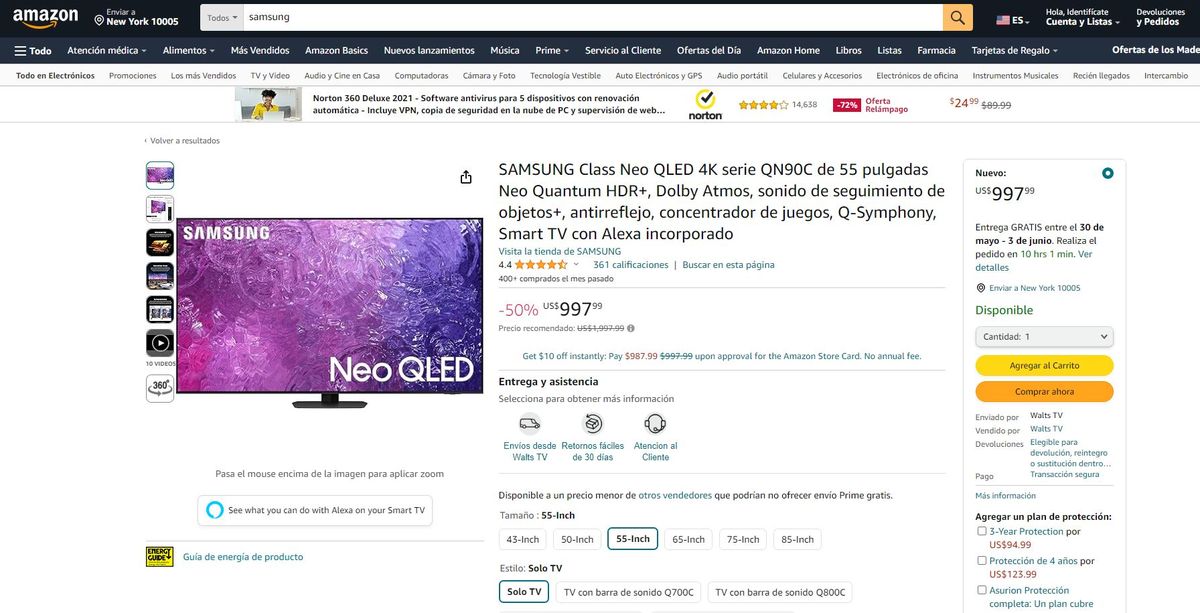The height and width of the screenshot is (613, 1200).
Task: Go to TV y Video subcategory
Action: coord(270,76)
